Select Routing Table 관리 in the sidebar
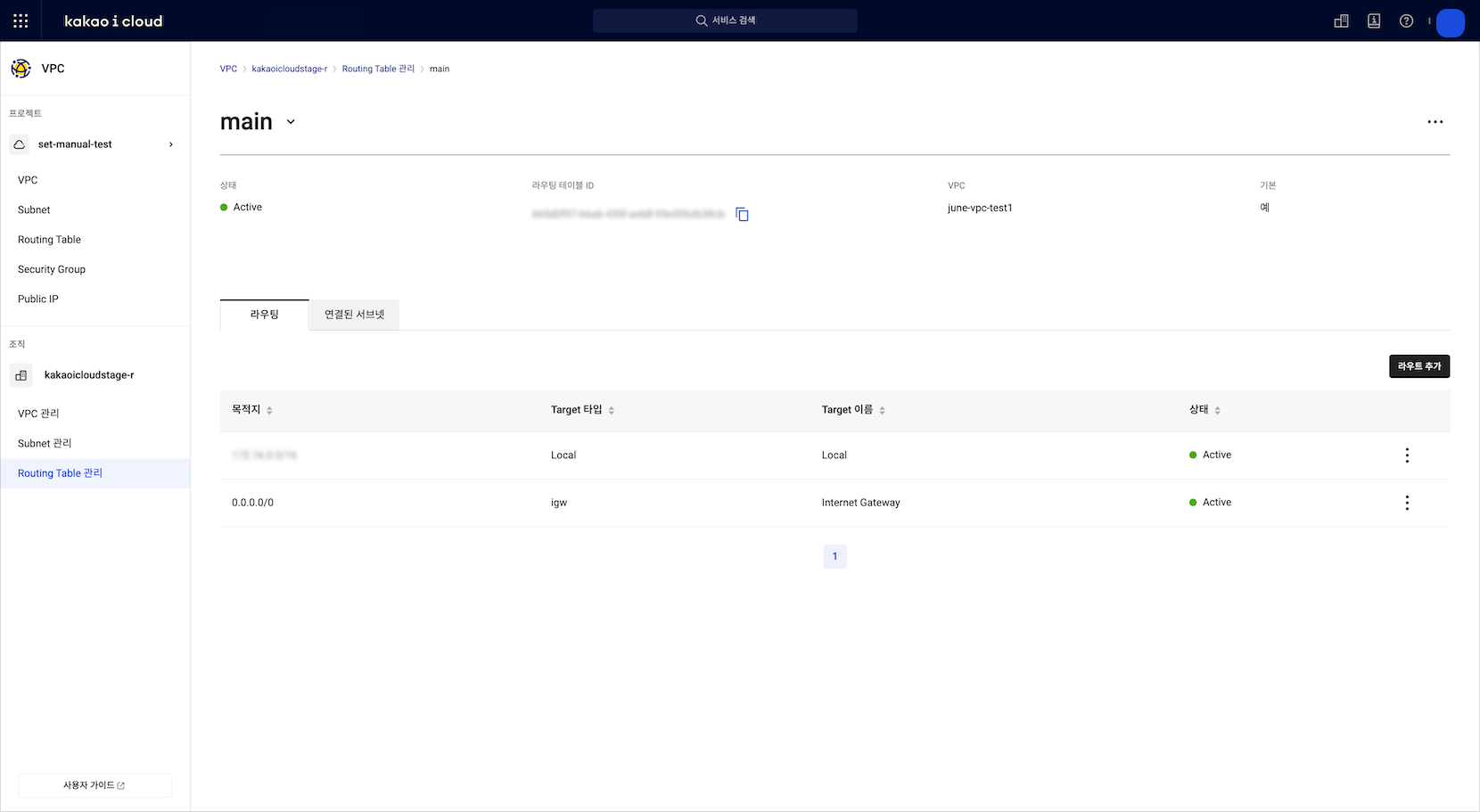Viewport: 1480px width, 812px height. pos(95,473)
